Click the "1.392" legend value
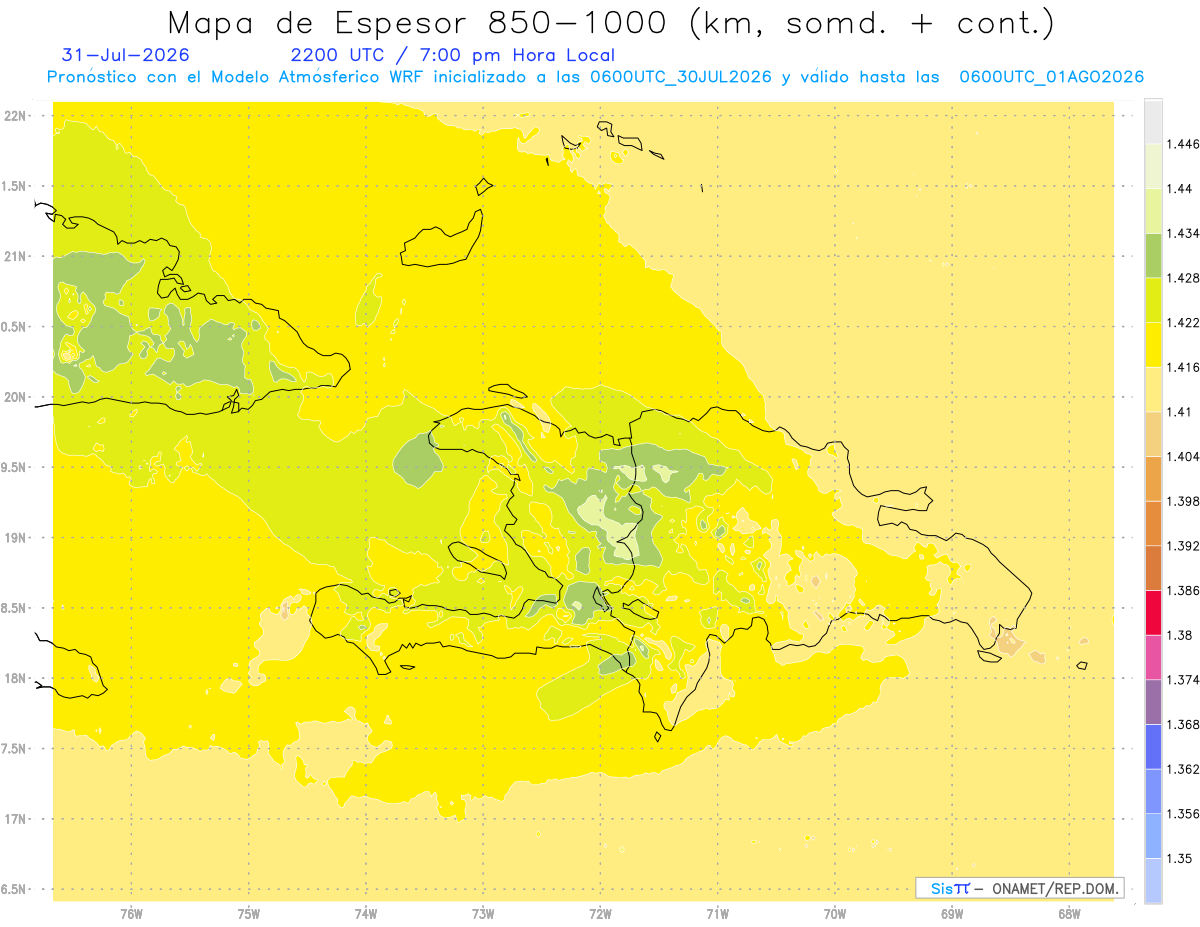This screenshot has width=1200, height=927. click(x=1185, y=546)
